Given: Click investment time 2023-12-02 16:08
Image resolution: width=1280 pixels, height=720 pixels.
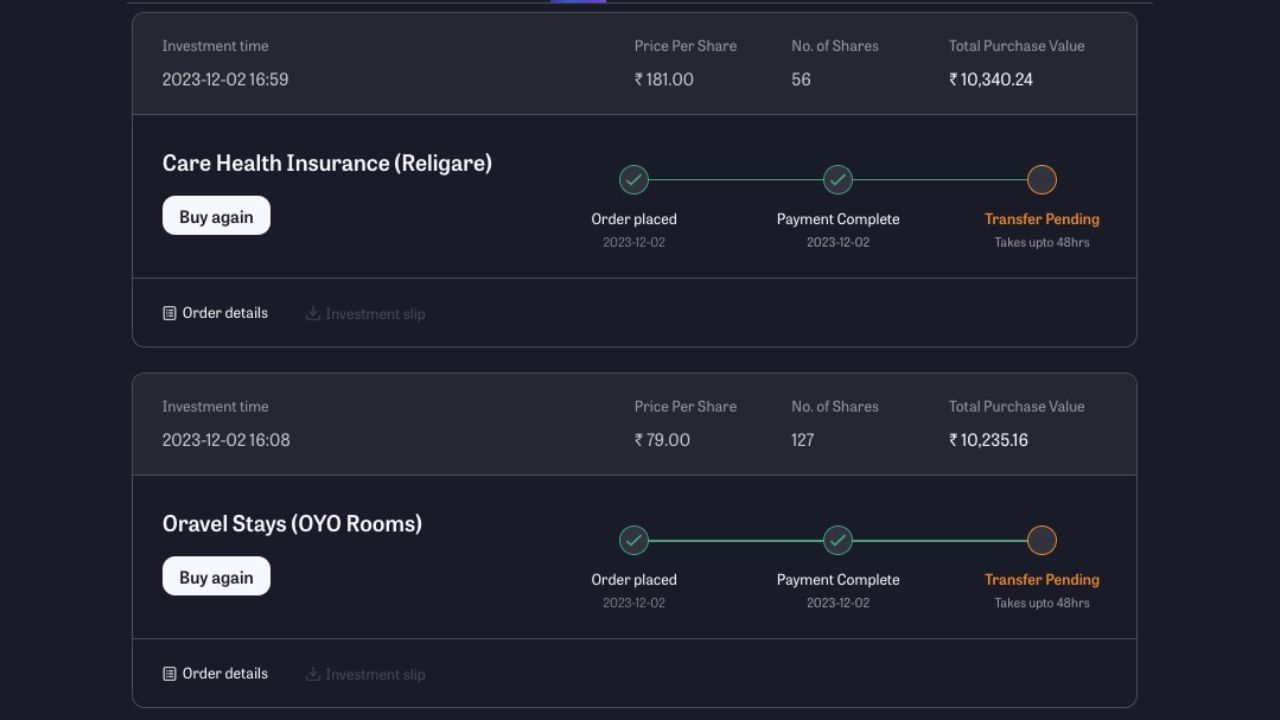Looking at the screenshot, I should 226,440.
